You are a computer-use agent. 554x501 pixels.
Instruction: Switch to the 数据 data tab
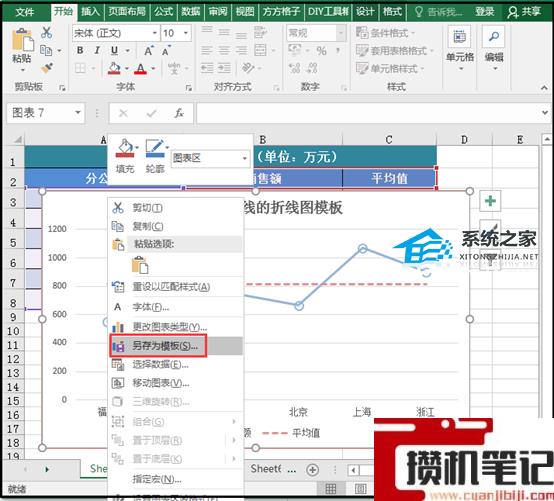(191, 12)
